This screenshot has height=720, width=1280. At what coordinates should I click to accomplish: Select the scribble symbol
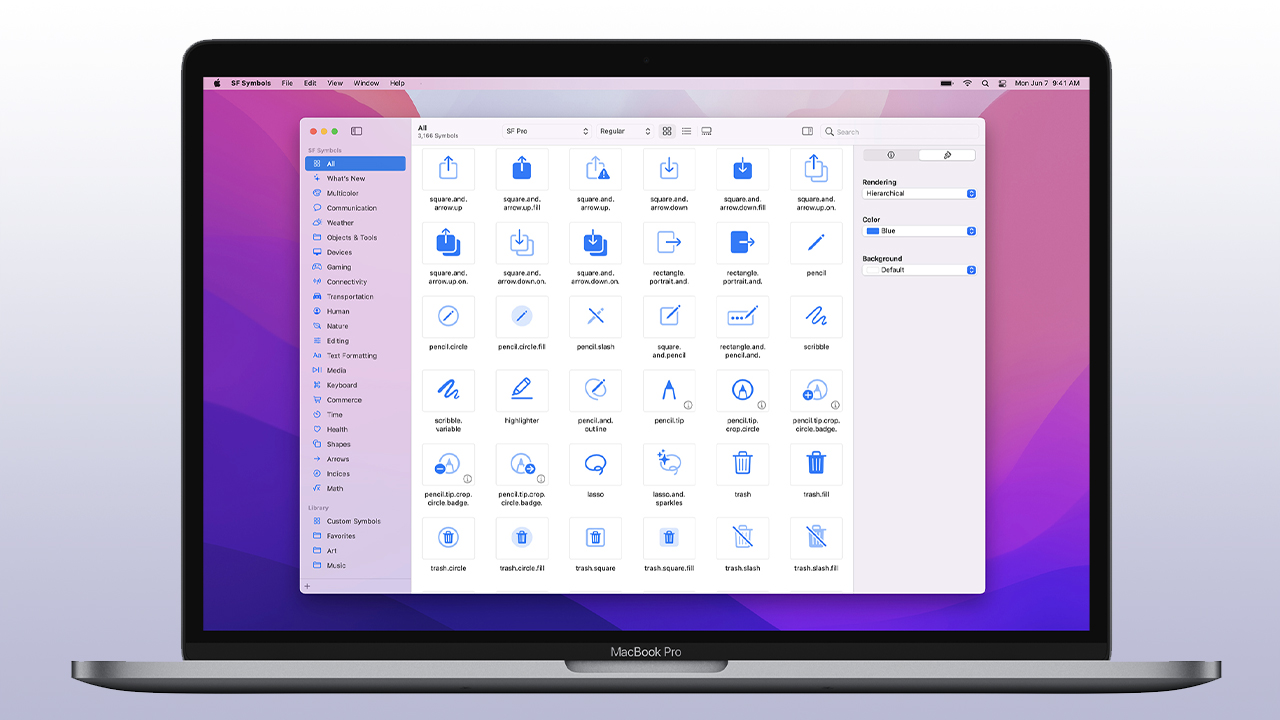coord(816,317)
